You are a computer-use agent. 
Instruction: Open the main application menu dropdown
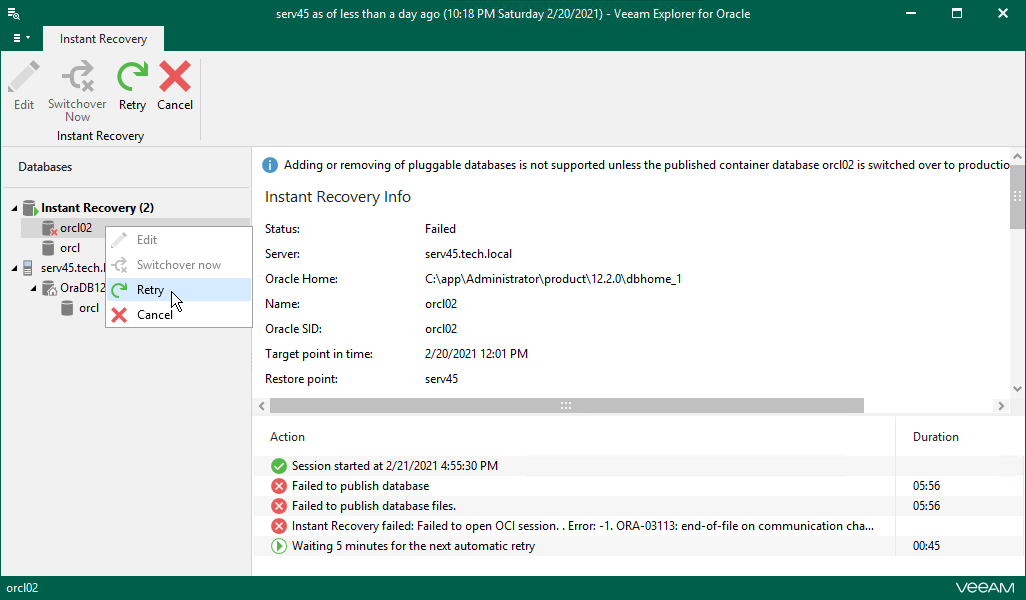pyautogui.click(x=20, y=39)
